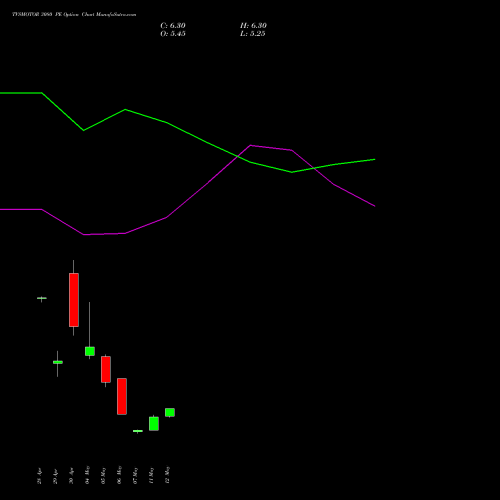The height and width of the screenshot is (500, 500).
Task: Select the green long-wick candle for 04 May
Action: 90,351
